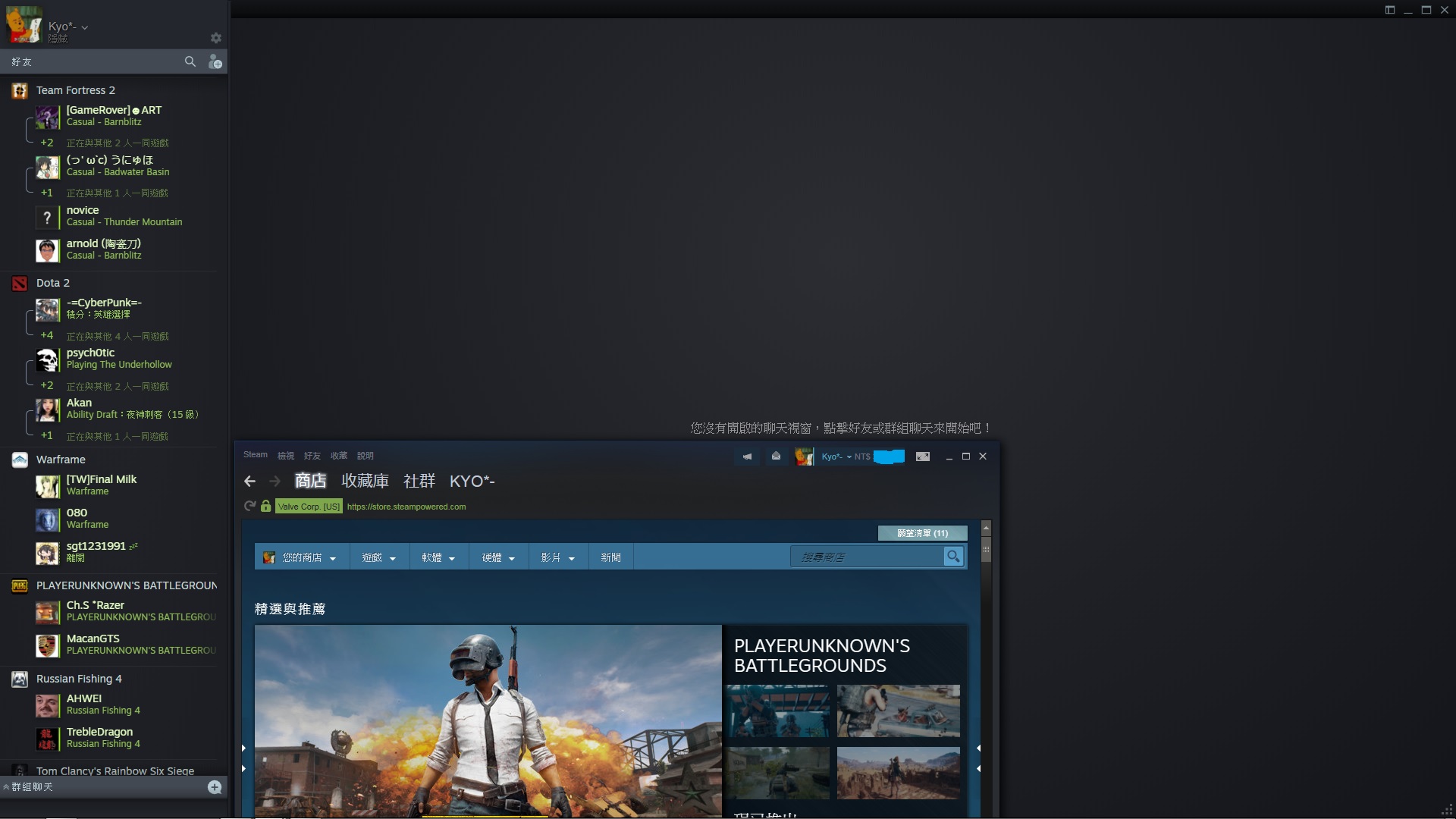Enter Big Picture mode via its icon
This screenshot has height=819, width=1456.
pos(923,457)
